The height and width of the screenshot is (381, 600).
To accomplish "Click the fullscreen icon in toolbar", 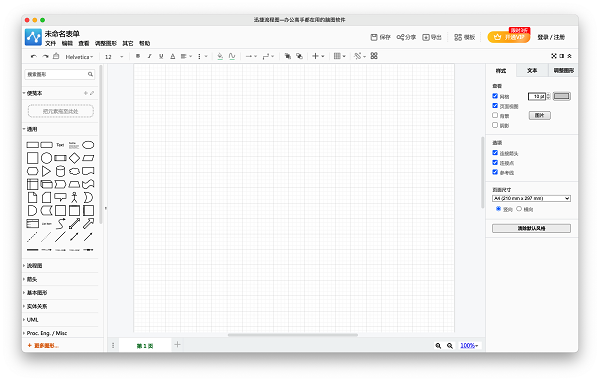I will [x=554, y=56].
